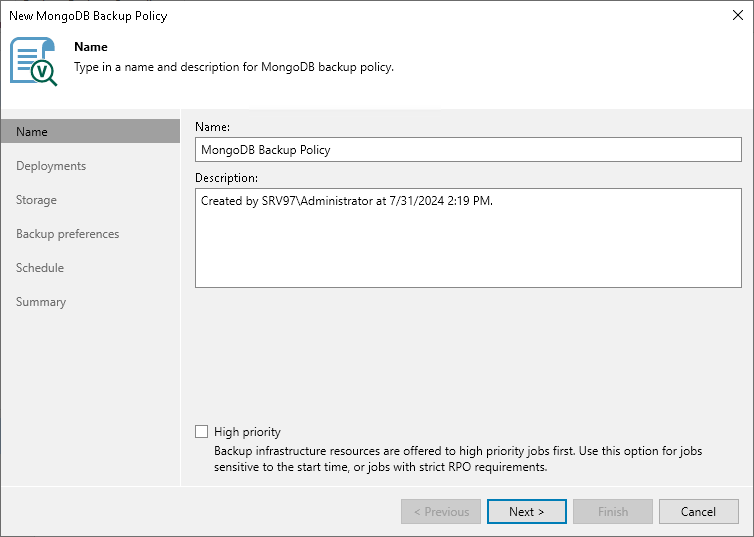Click the Next > button
Screen dimensions: 754x537
pyautogui.click(x=527, y=512)
